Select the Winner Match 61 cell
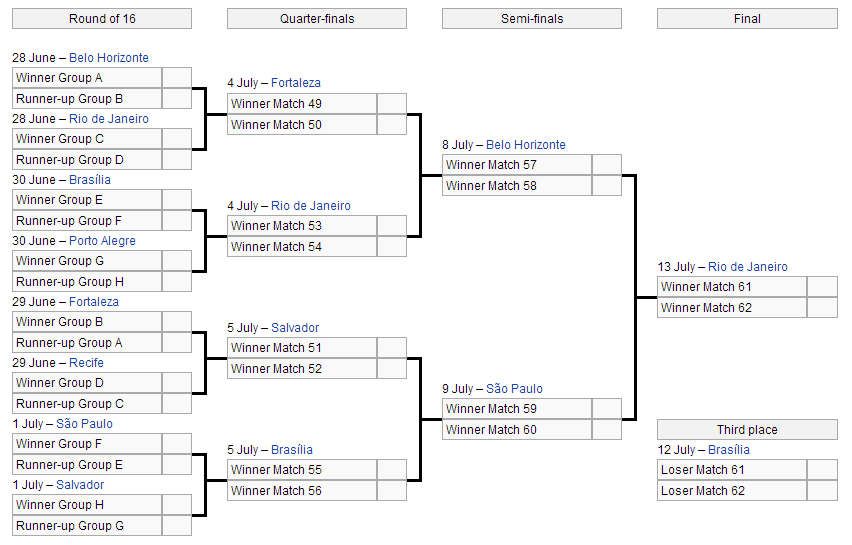Viewport: 852px width, 545px height. tap(731, 287)
